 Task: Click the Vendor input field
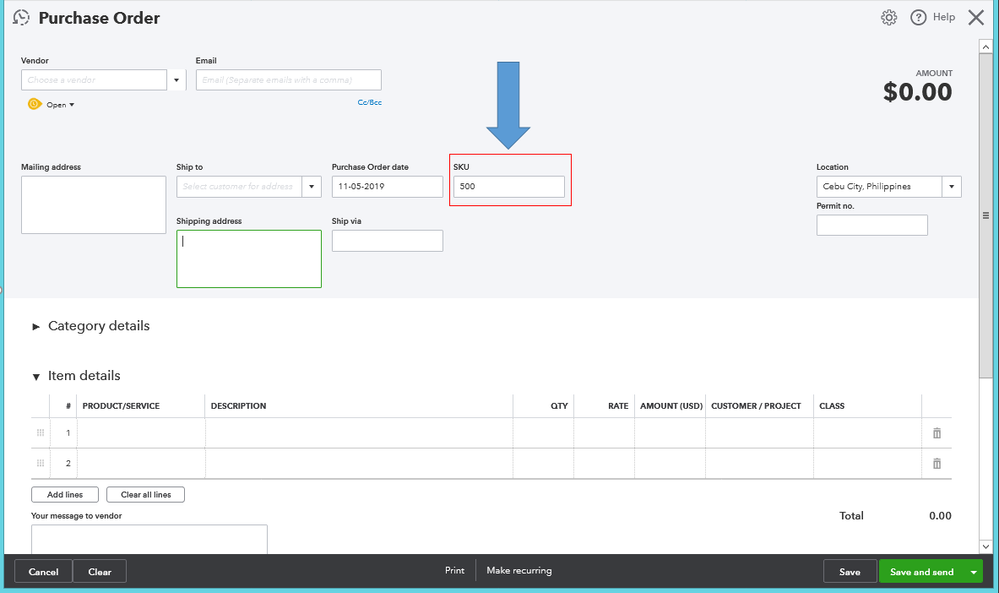(94, 80)
